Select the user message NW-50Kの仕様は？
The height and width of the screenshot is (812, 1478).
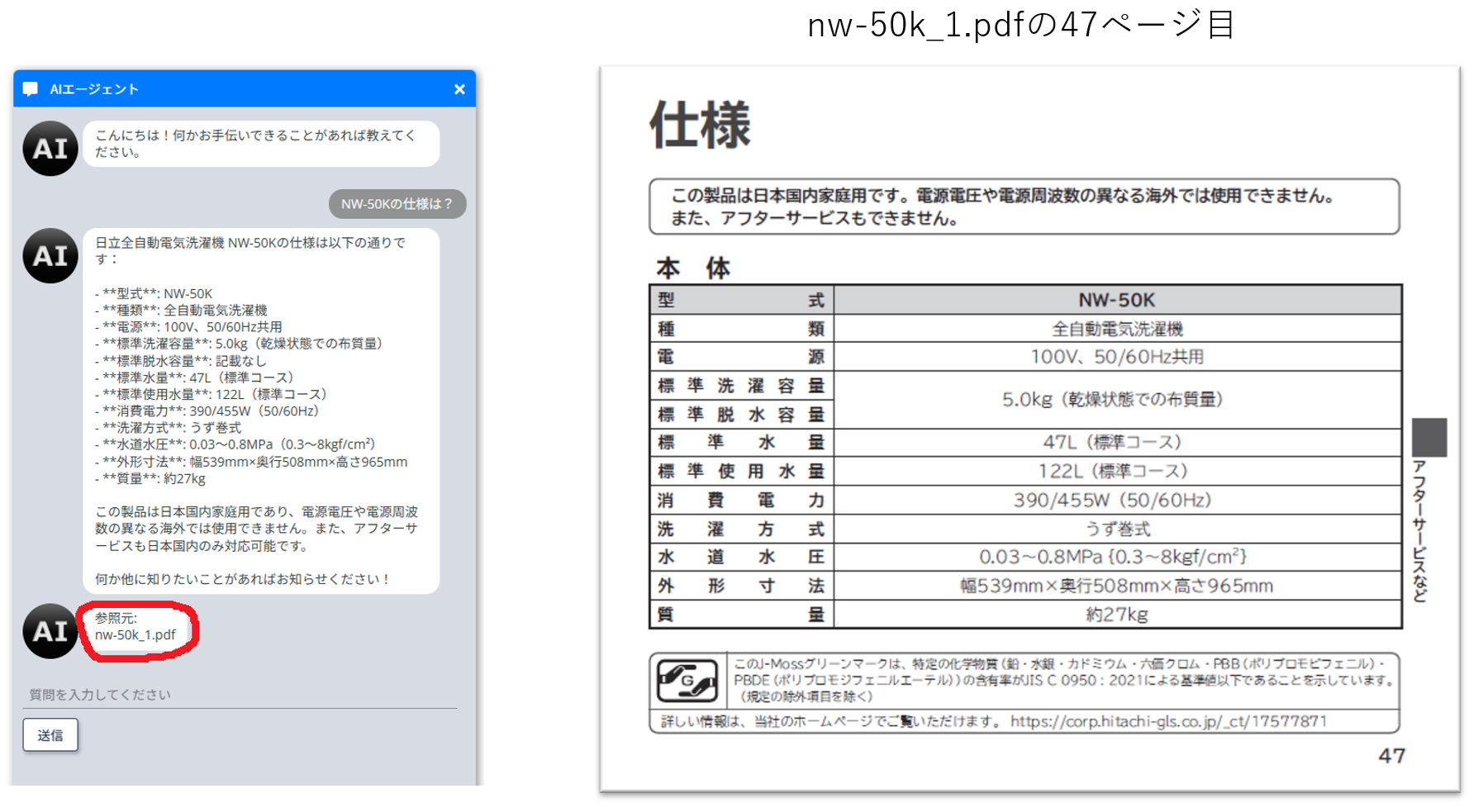(x=397, y=204)
